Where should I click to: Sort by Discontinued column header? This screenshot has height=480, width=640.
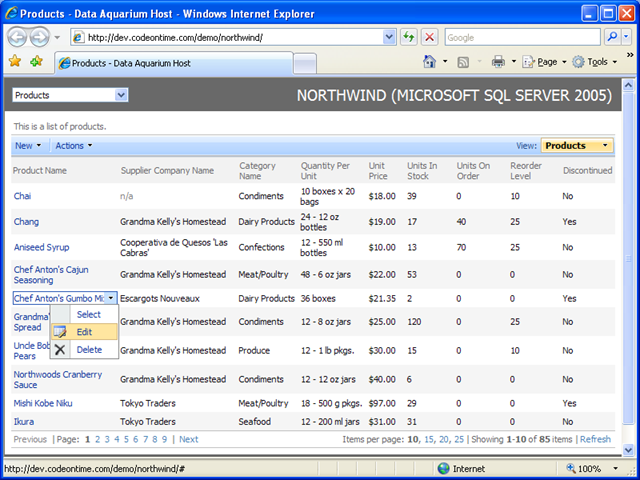pos(587,171)
